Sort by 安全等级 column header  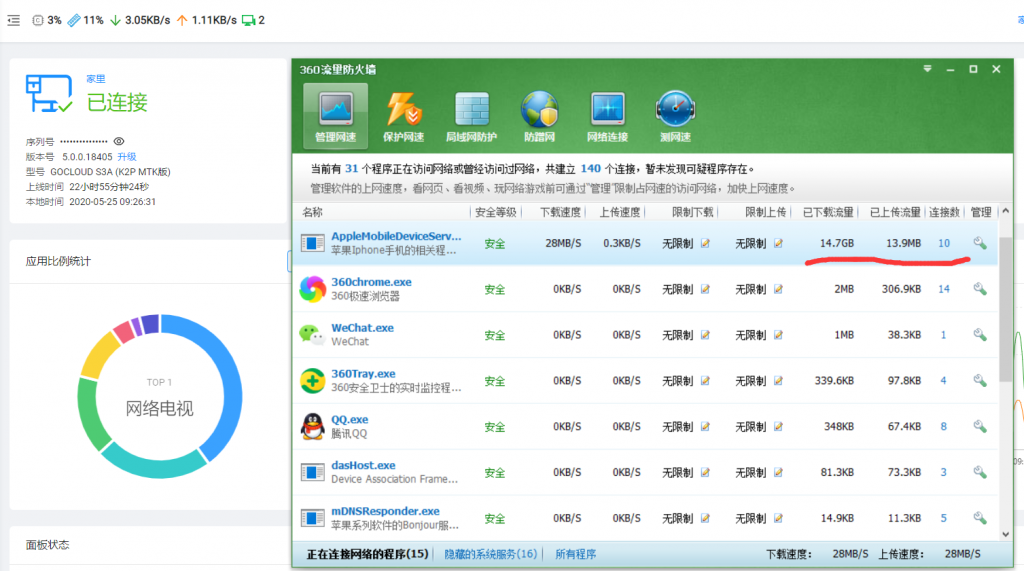pos(496,212)
